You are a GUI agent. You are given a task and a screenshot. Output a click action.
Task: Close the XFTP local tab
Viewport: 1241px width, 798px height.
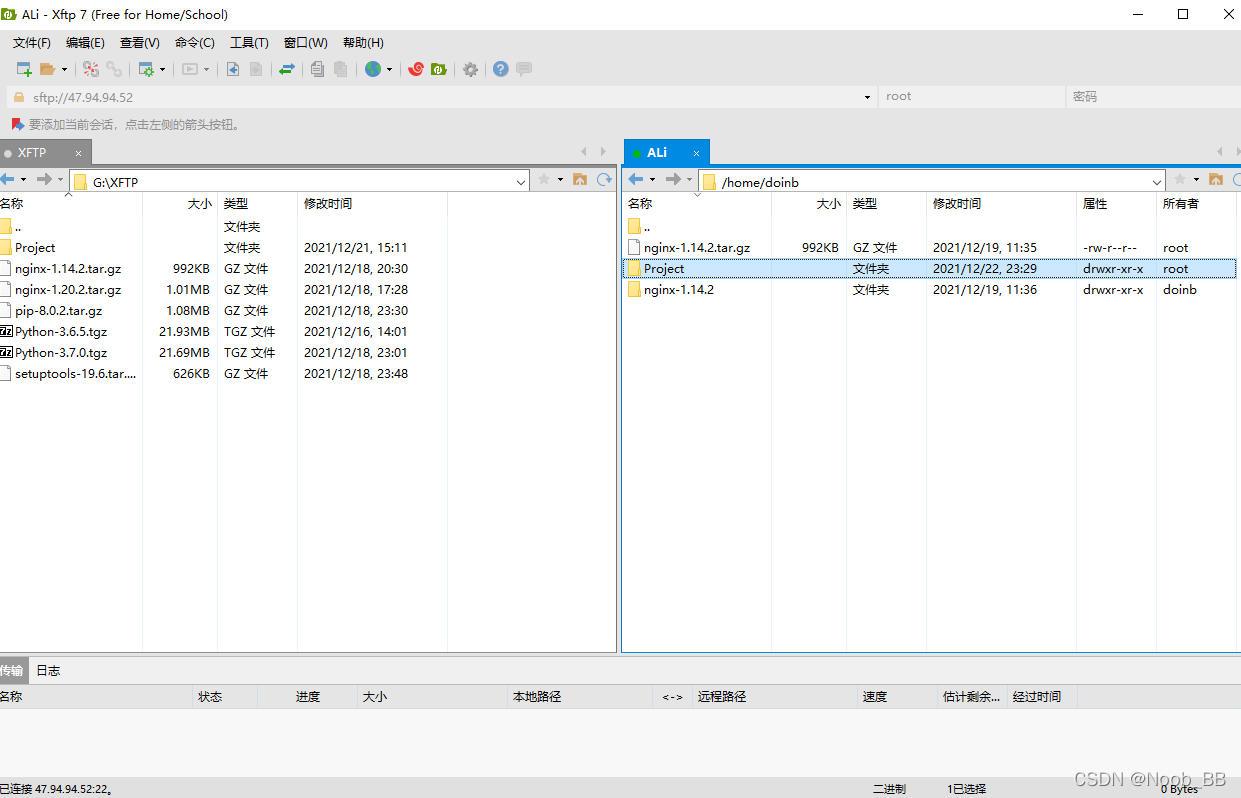[78, 153]
